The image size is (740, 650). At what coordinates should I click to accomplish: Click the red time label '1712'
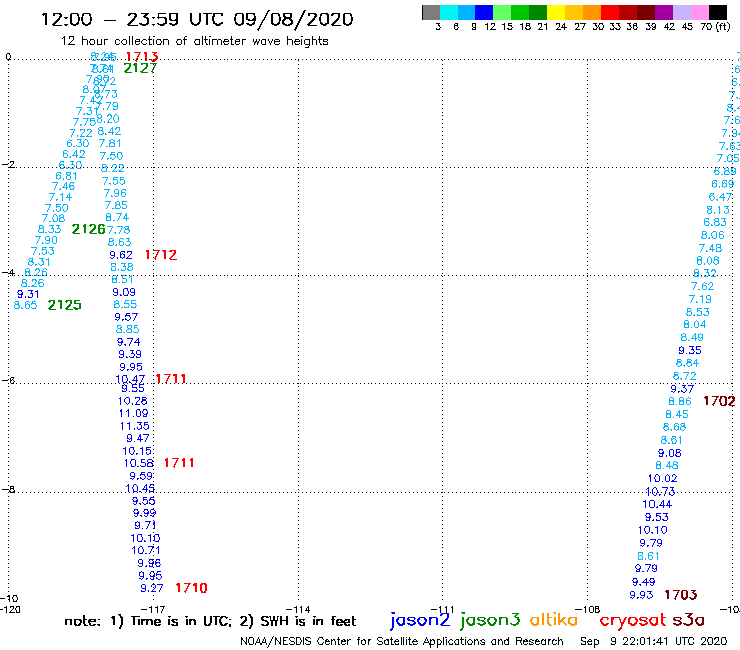click(x=161, y=255)
